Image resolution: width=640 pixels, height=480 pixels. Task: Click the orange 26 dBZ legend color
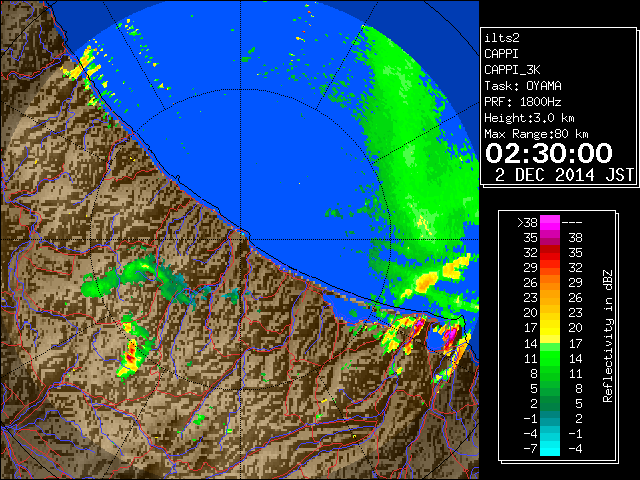tap(550, 282)
